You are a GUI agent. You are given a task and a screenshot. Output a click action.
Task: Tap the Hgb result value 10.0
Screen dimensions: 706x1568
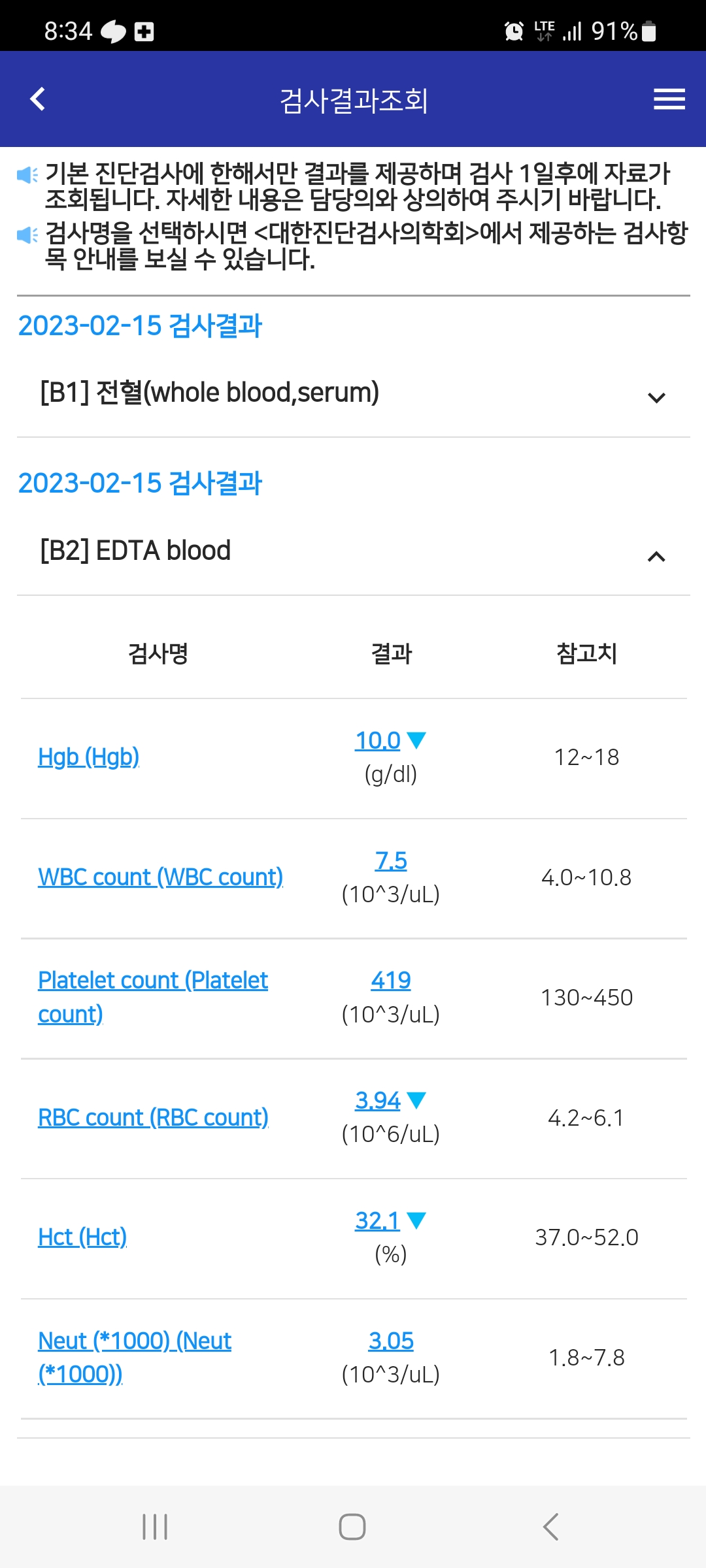(x=378, y=740)
